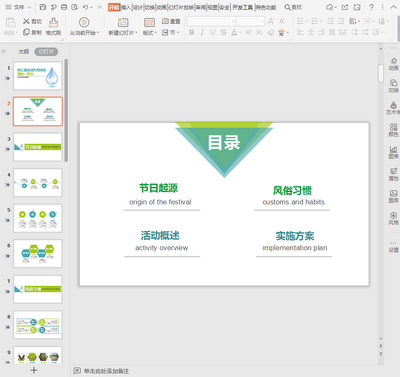Open the Properties (属性) side panel
This screenshot has width=400, height=377.
pos(393,174)
